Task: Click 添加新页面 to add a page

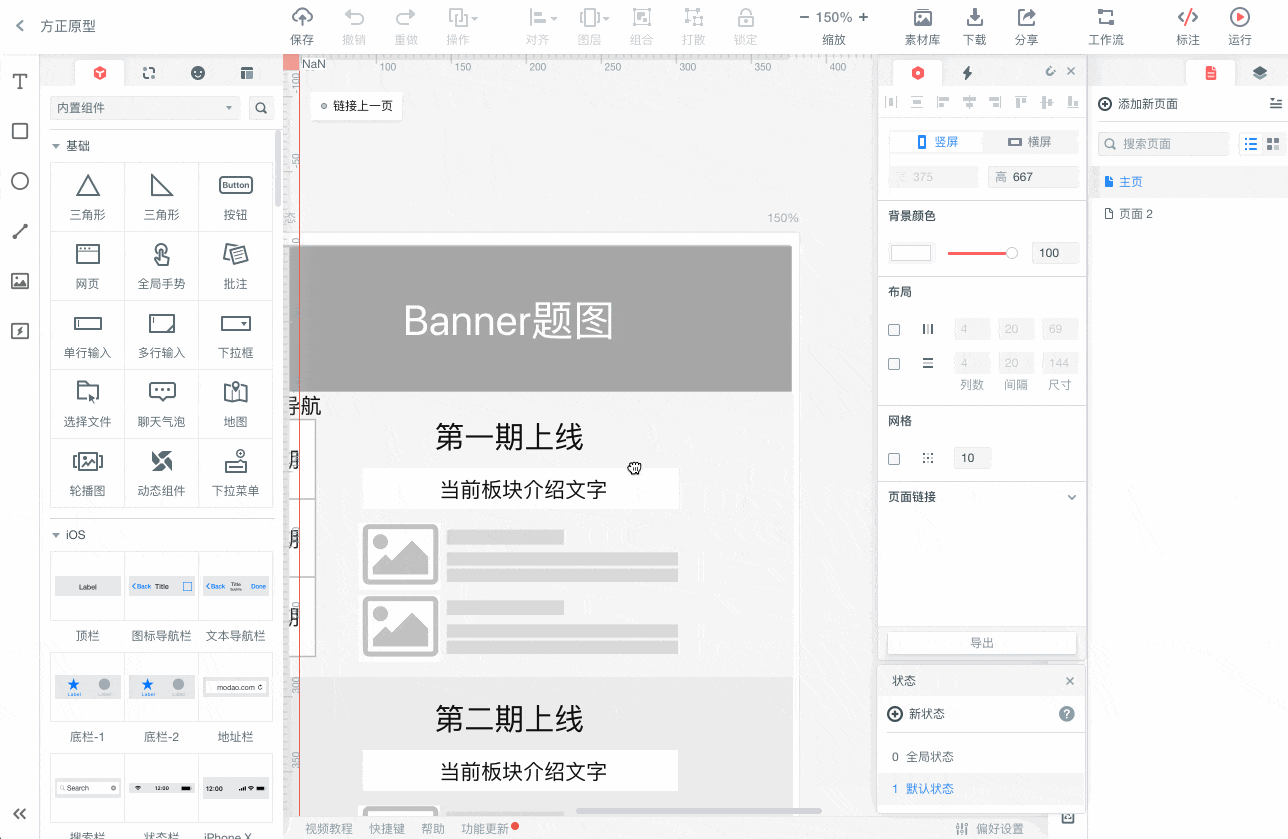Action: coord(1138,104)
